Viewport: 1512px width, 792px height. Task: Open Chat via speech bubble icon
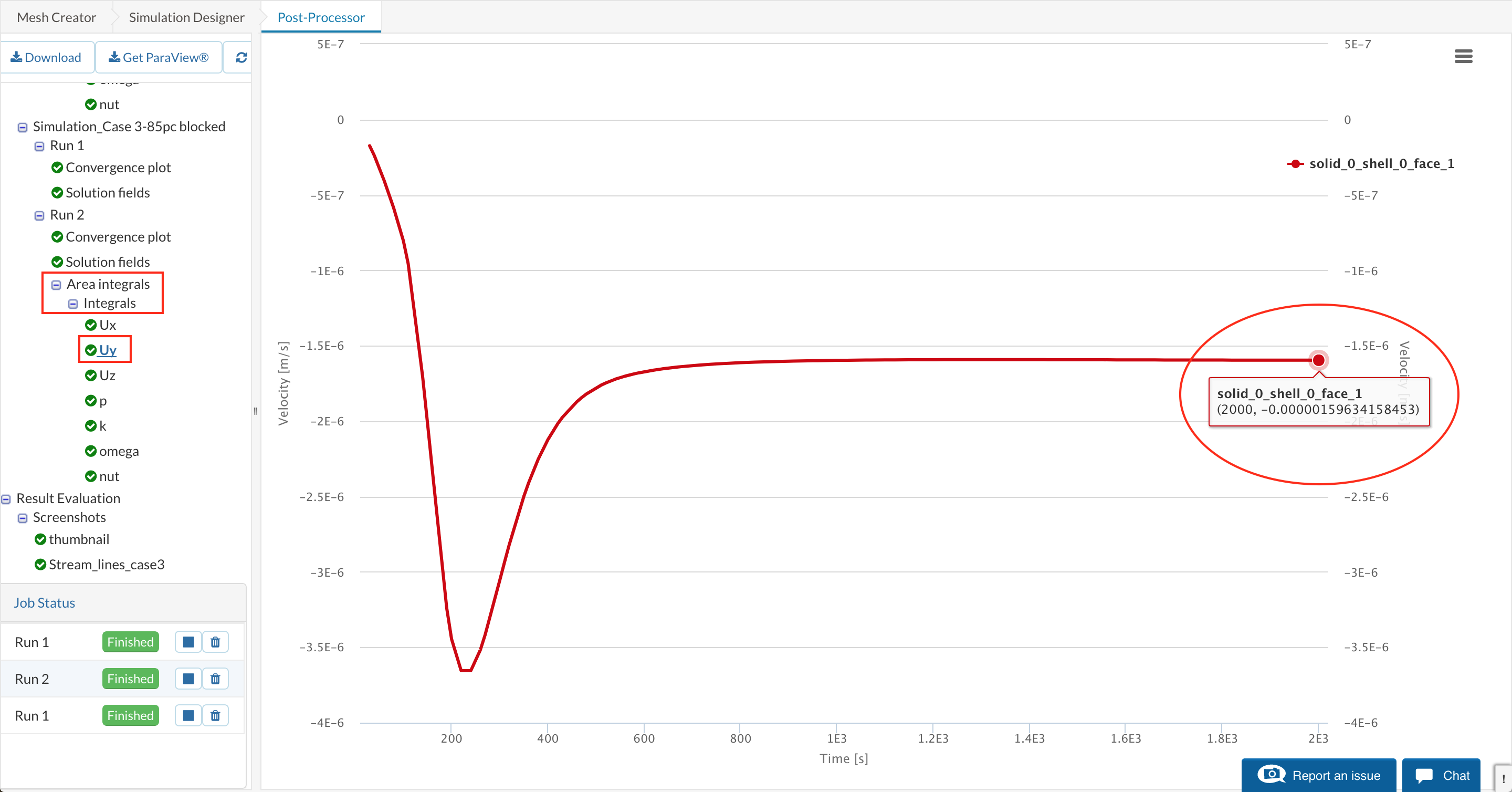coord(1424,775)
